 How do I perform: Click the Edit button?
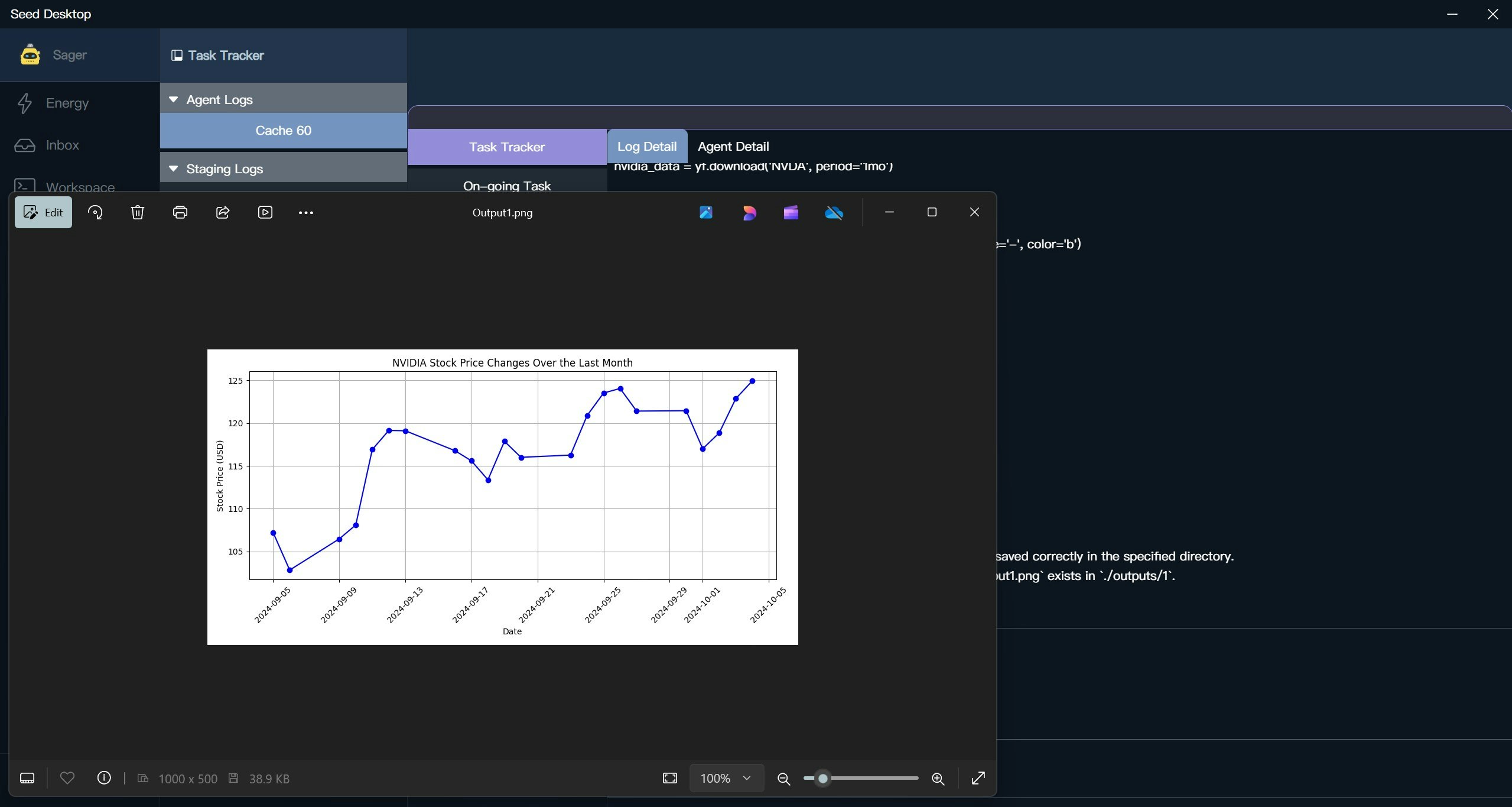[44, 212]
